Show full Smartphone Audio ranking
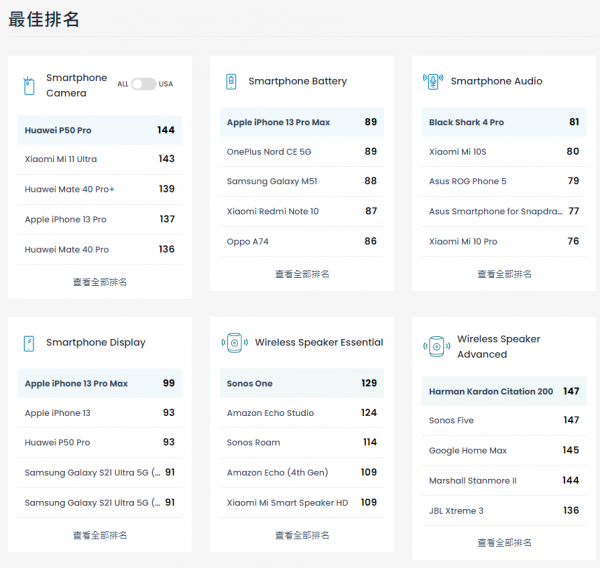The height and width of the screenshot is (568, 600). click(504, 274)
